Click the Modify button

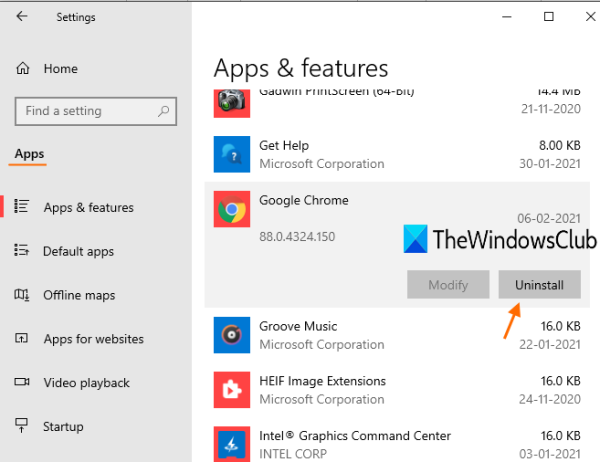[x=448, y=285]
